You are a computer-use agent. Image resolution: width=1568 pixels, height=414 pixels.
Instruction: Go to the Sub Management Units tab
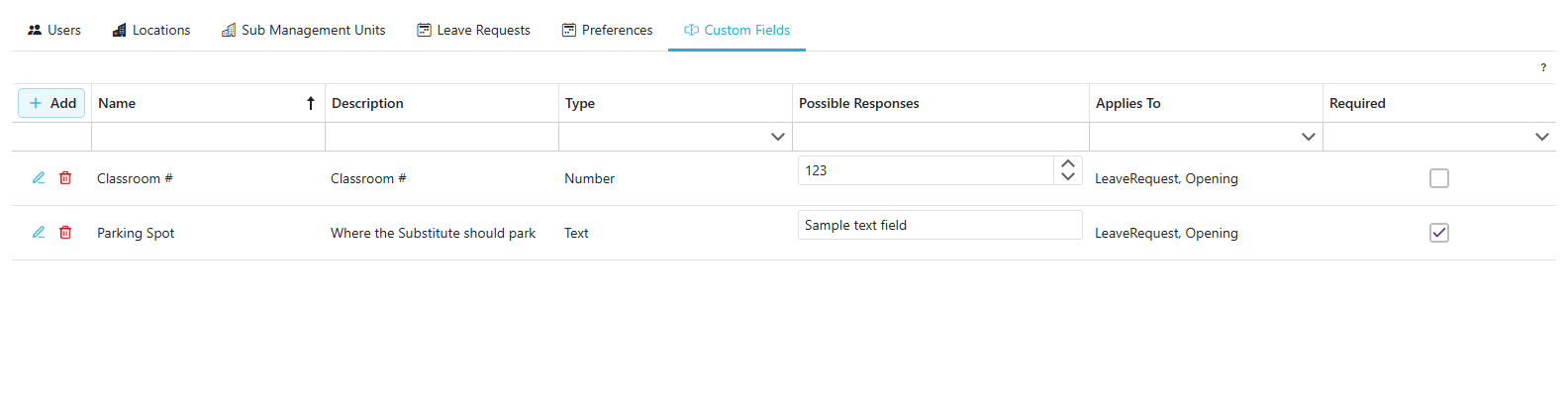303,30
